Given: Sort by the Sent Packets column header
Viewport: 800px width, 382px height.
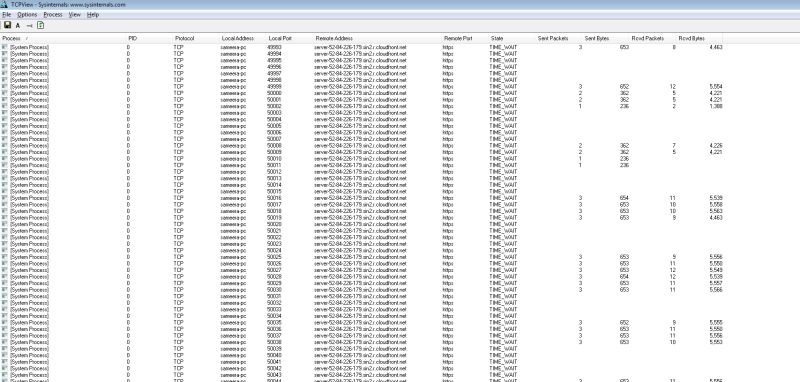Looking at the screenshot, I should tap(553, 38).
